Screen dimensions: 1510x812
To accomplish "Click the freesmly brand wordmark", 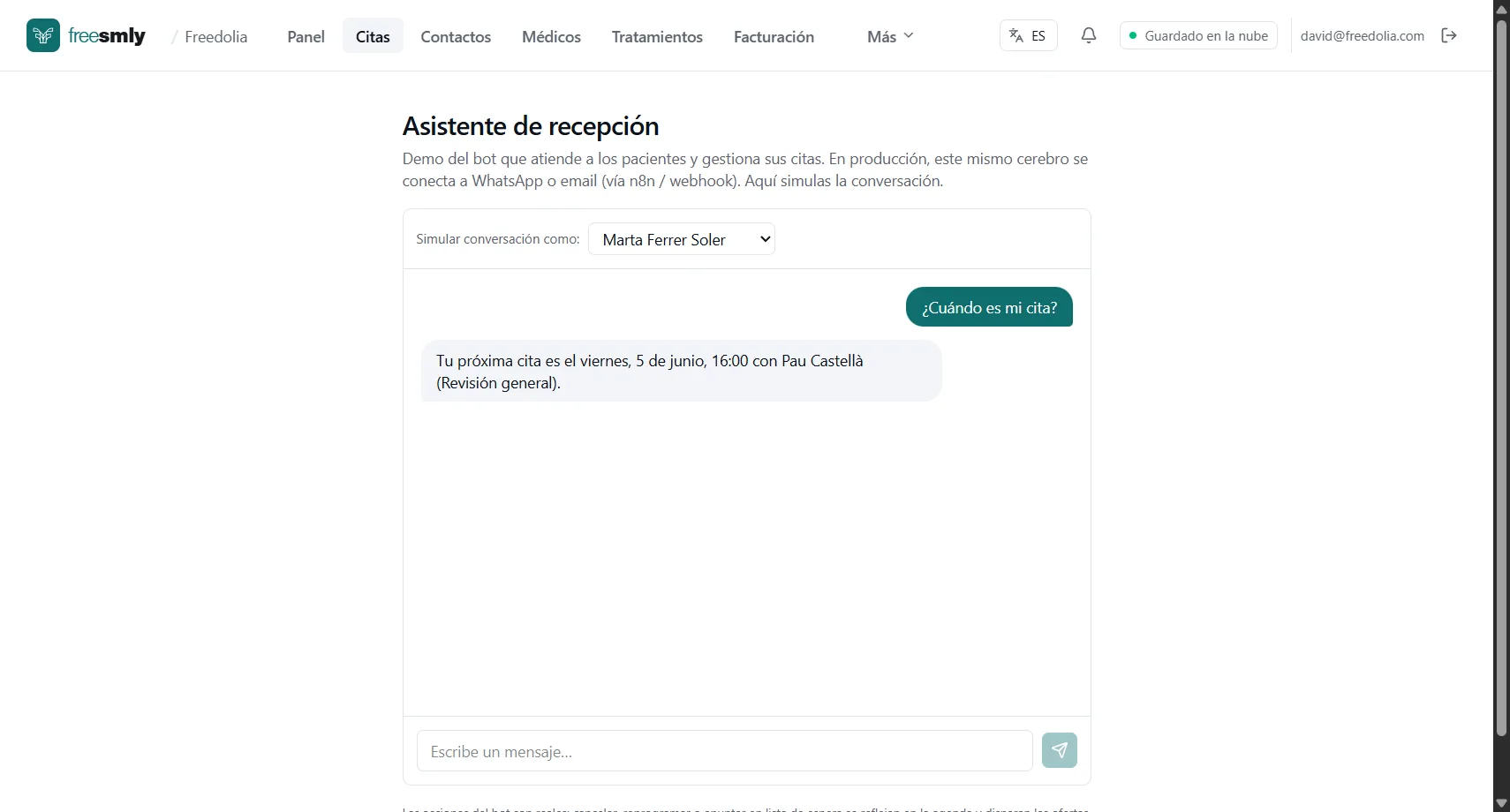I will click(x=107, y=35).
